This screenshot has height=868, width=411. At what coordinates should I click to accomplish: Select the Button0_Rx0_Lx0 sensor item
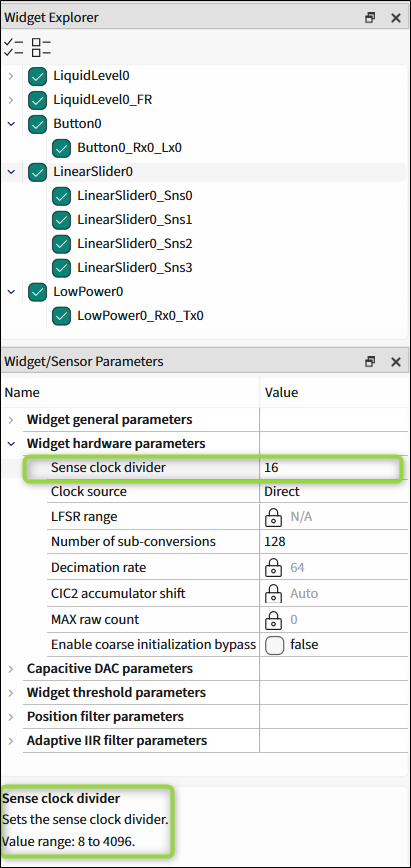click(x=130, y=148)
